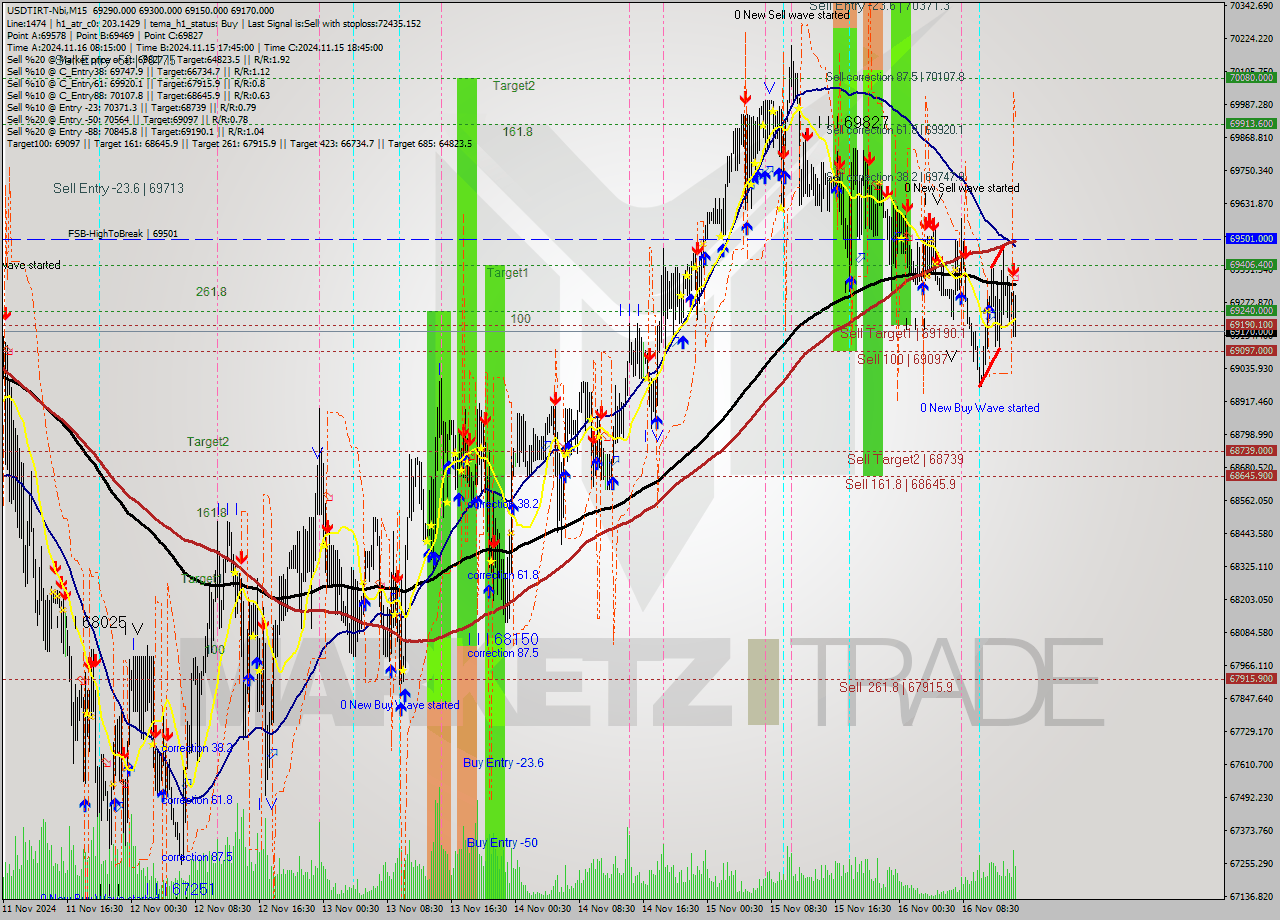Screen dimensions: 1280x920
Task: Click the green 69240.000 price label
Action: point(1251,311)
